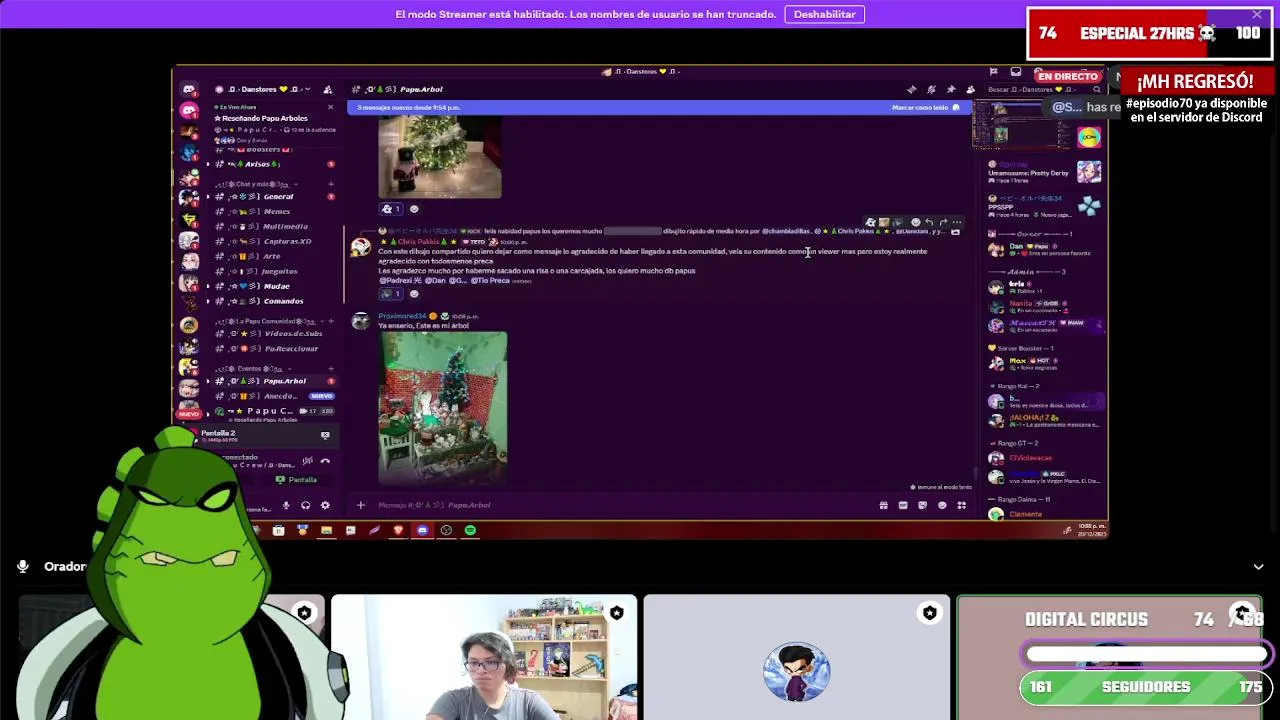Open the Videos.de.Subs channel

point(272,333)
